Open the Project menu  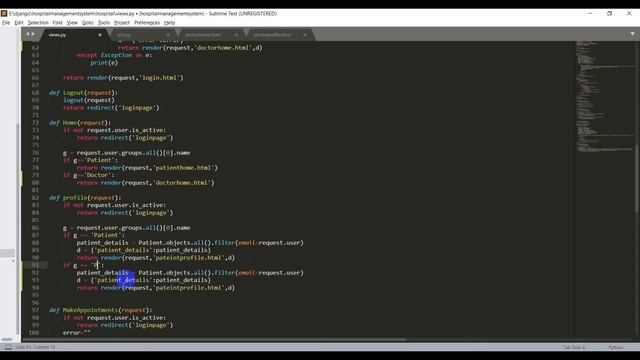click(122, 22)
